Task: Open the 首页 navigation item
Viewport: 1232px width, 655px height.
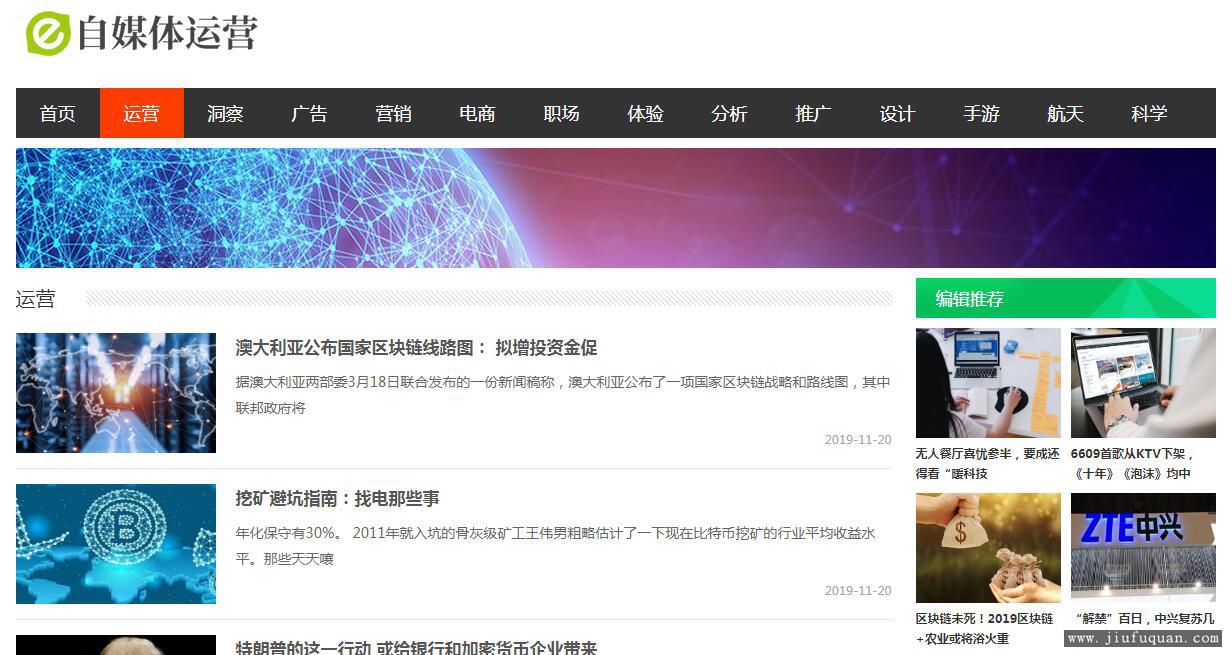Action: [58, 113]
